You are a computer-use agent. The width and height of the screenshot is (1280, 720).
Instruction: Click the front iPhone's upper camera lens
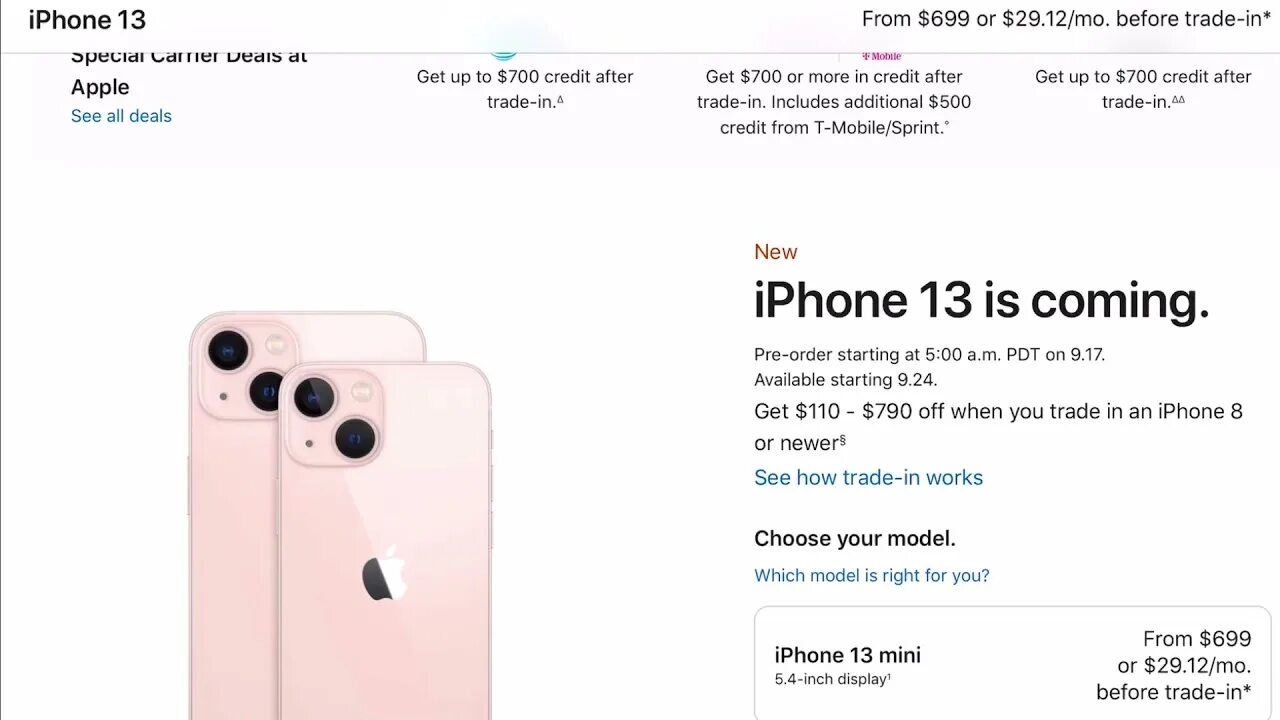(x=314, y=398)
